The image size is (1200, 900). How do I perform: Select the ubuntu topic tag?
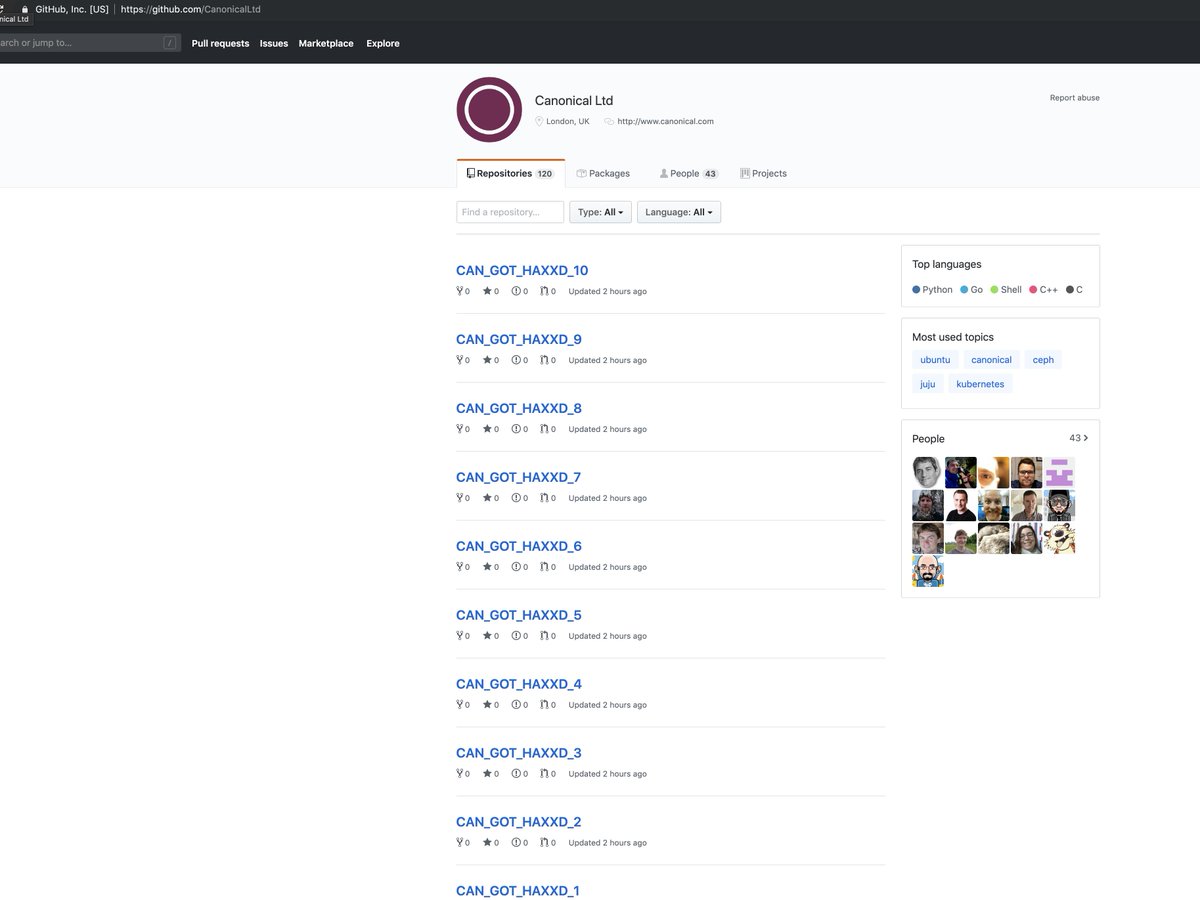(x=935, y=360)
